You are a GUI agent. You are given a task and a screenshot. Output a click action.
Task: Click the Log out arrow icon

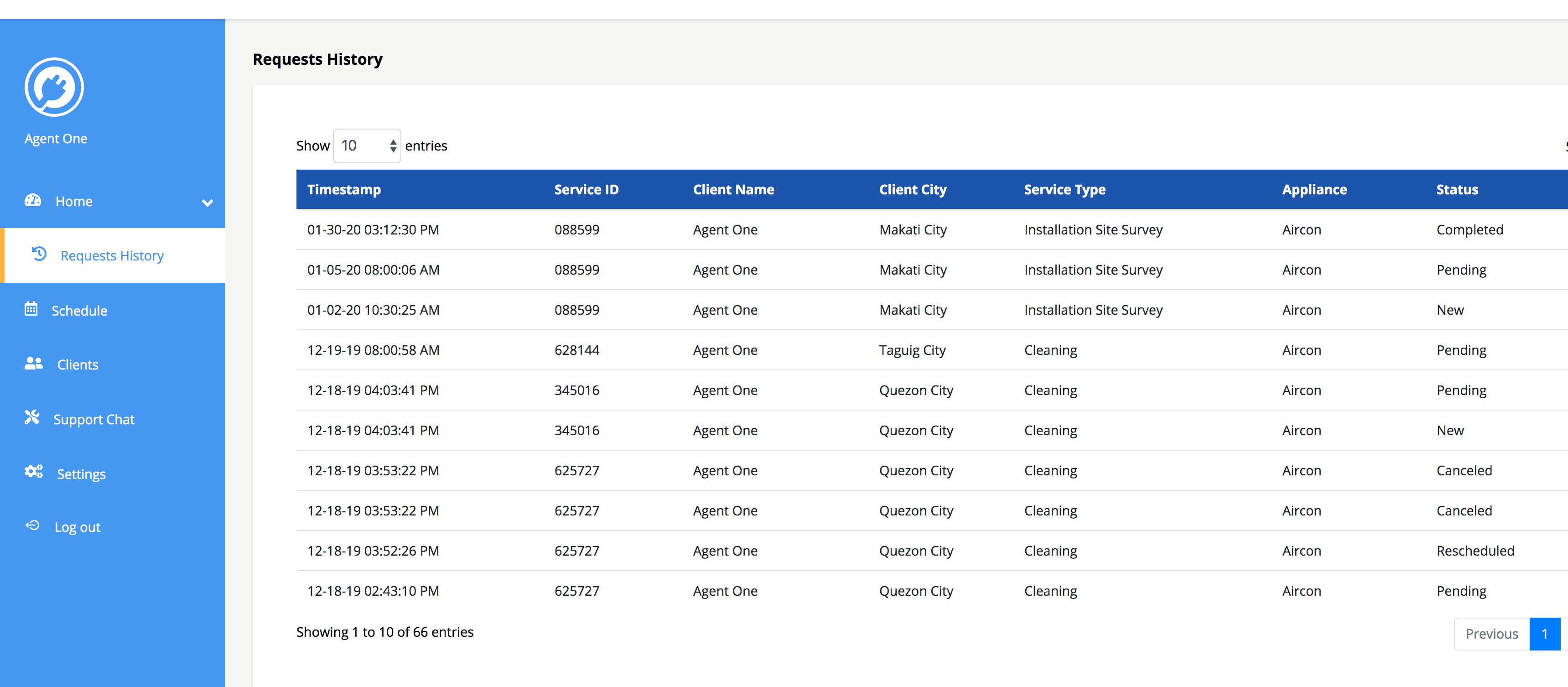[x=32, y=526]
